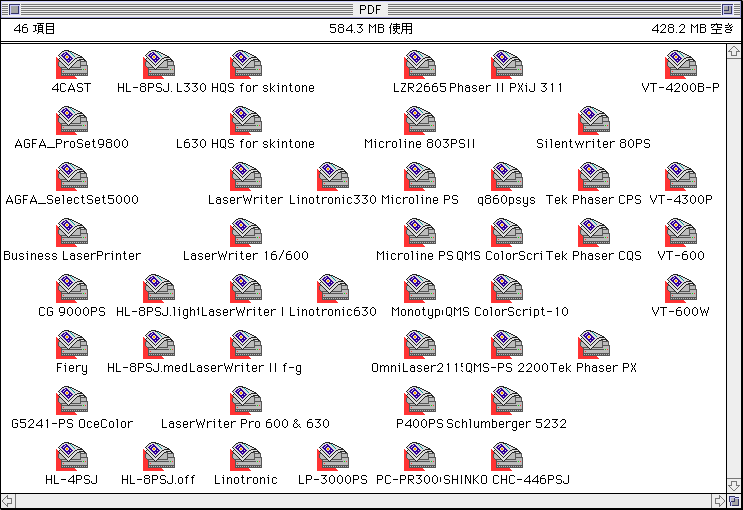
Task: Select the QMS ColorScript-10 file icon
Action: [507, 288]
